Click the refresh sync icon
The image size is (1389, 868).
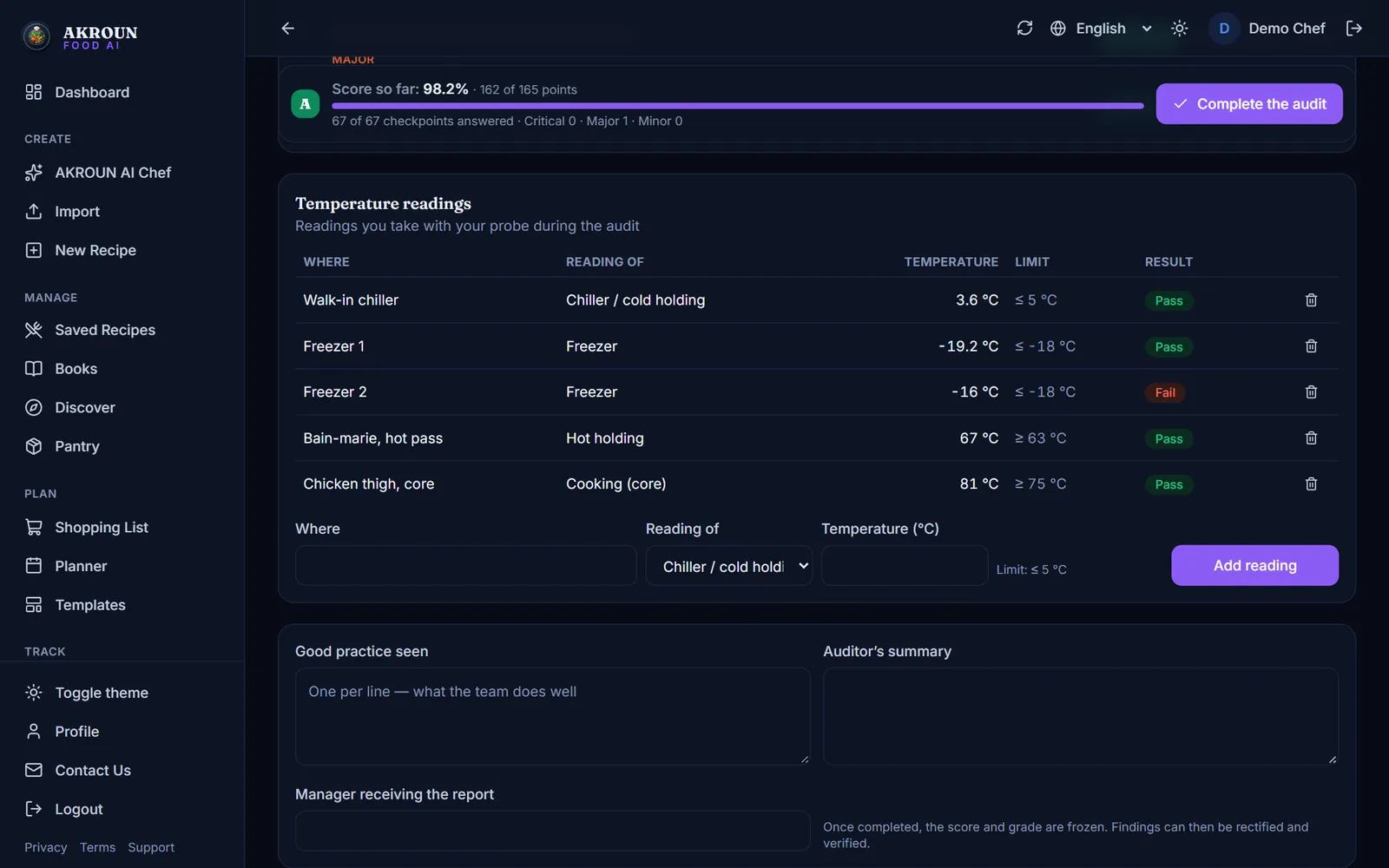[x=1024, y=29]
